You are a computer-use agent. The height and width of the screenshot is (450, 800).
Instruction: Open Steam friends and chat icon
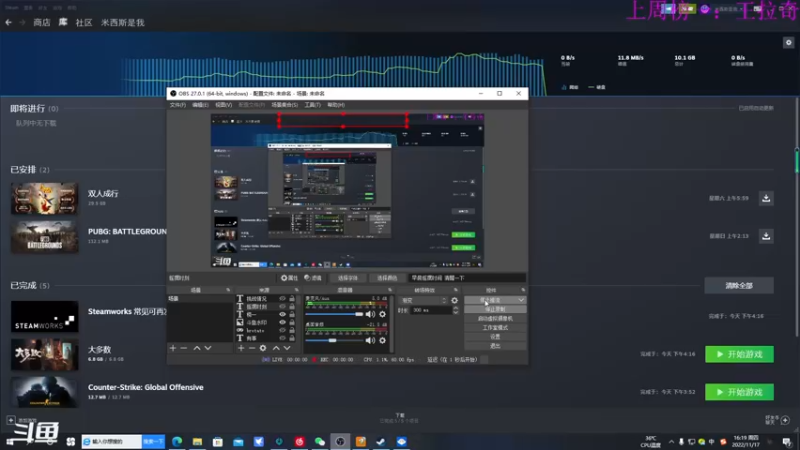(x=785, y=420)
